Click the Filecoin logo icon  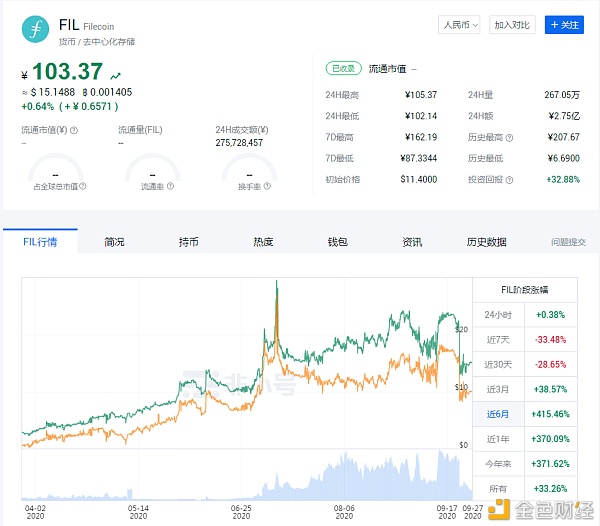35,29
